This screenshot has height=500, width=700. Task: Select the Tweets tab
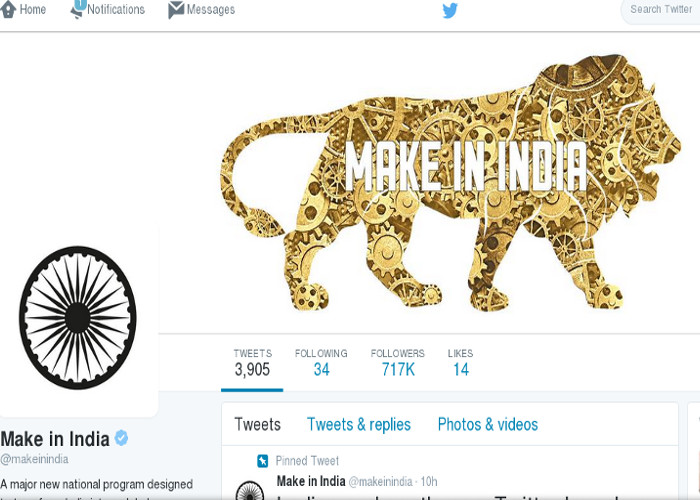pyautogui.click(x=258, y=424)
